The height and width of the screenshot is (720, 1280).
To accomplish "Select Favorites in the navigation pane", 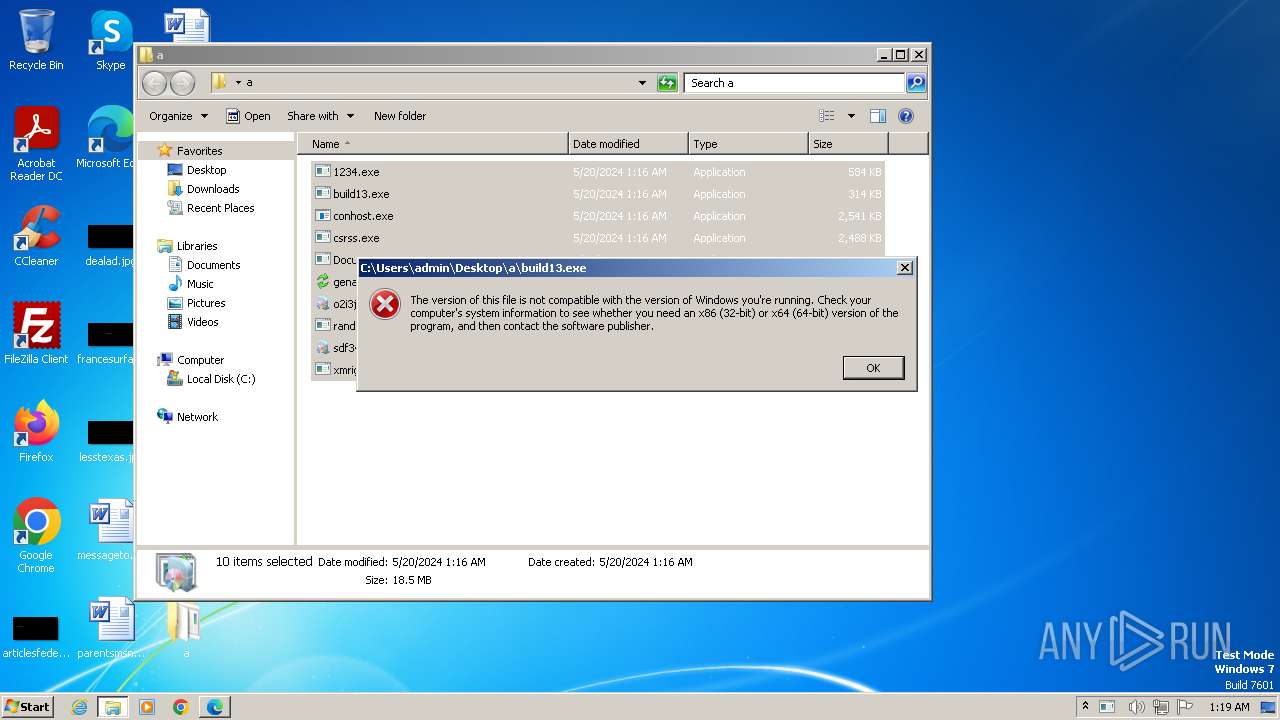I will pyautogui.click(x=199, y=151).
